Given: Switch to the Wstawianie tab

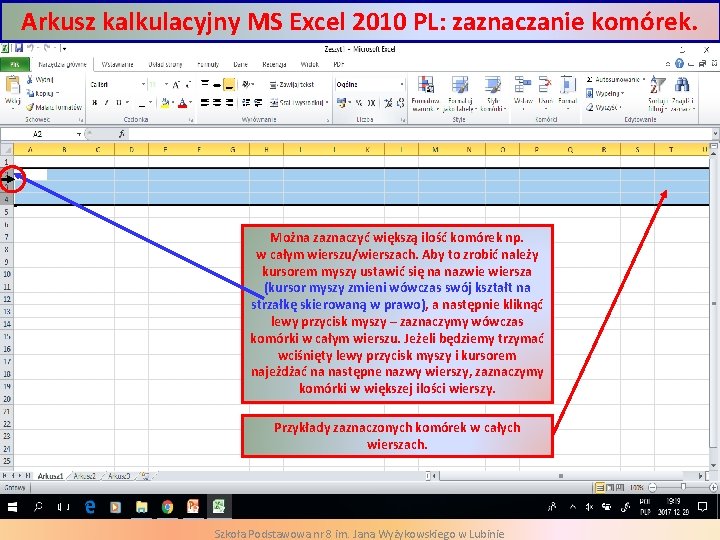Looking at the screenshot, I should (117, 64).
